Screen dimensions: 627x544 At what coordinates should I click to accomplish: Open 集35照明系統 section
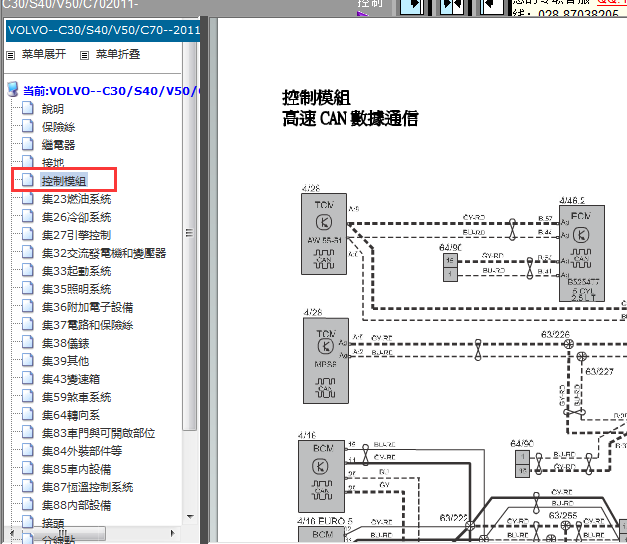click(x=76, y=289)
